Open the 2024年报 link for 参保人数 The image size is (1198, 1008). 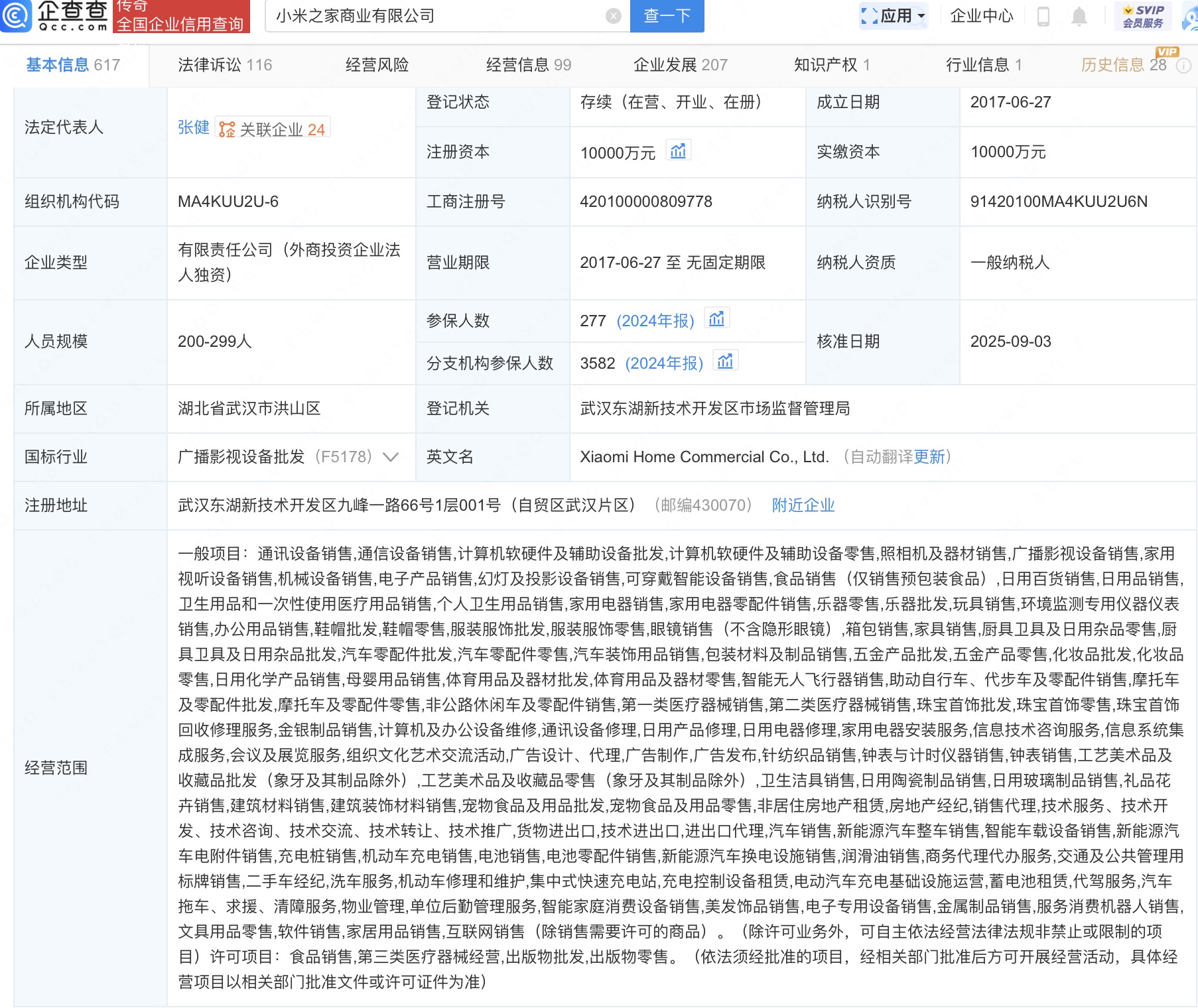tap(655, 321)
